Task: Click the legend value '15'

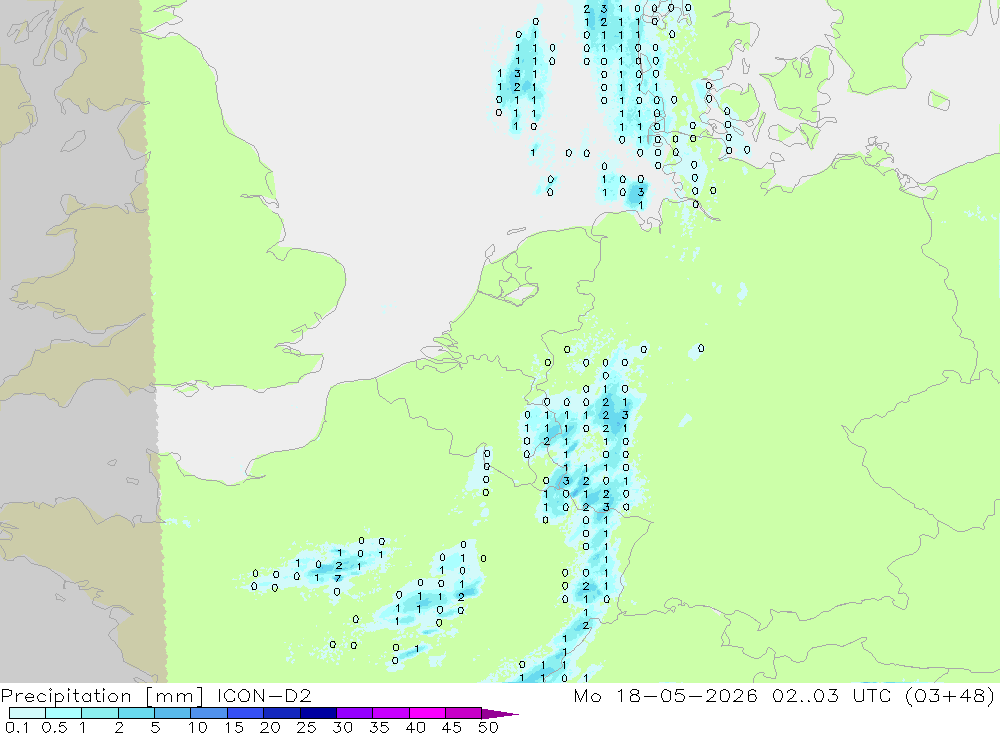Action: pos(233,727)
